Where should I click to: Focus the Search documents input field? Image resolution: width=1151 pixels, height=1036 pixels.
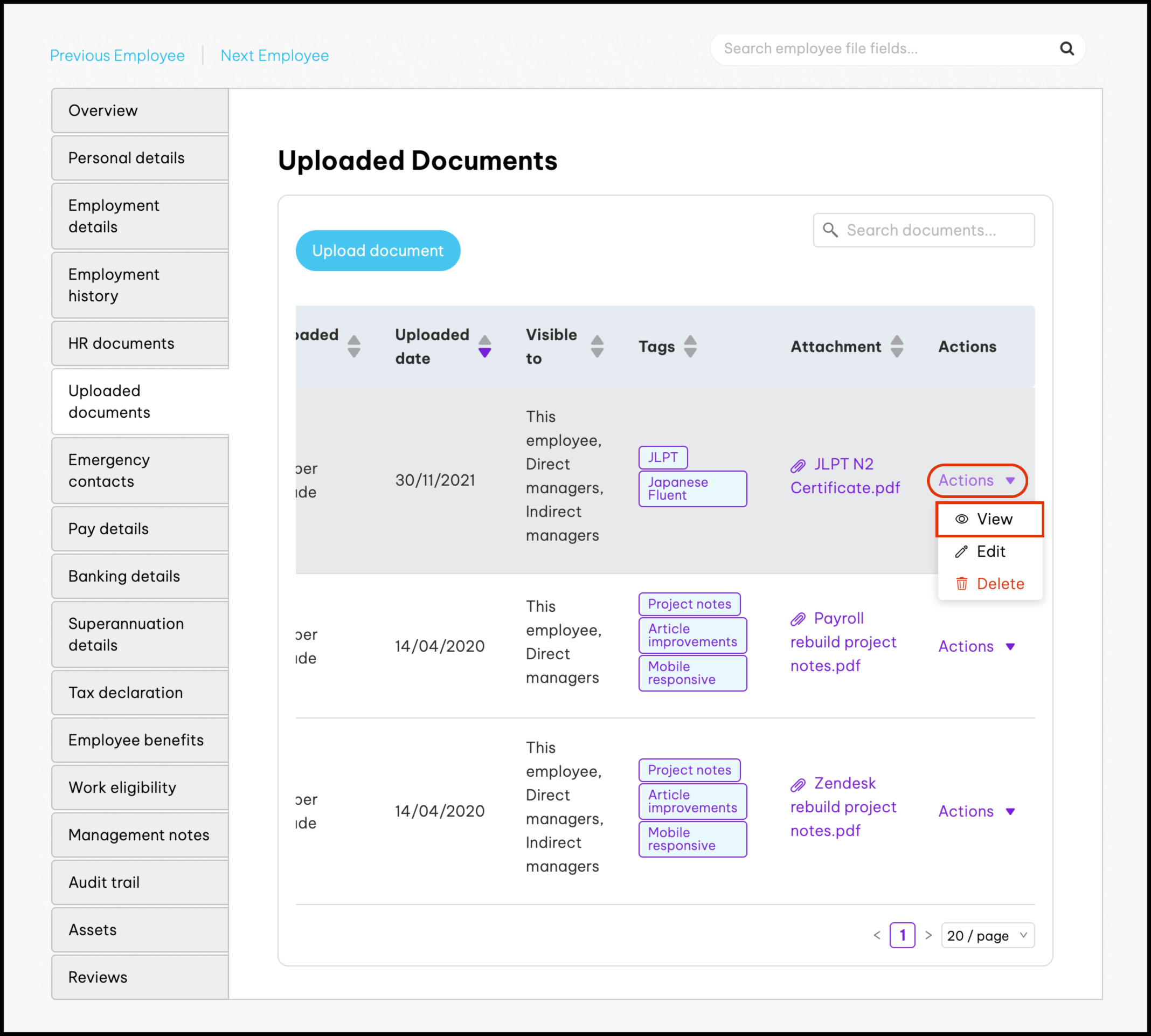click(933, 230)
